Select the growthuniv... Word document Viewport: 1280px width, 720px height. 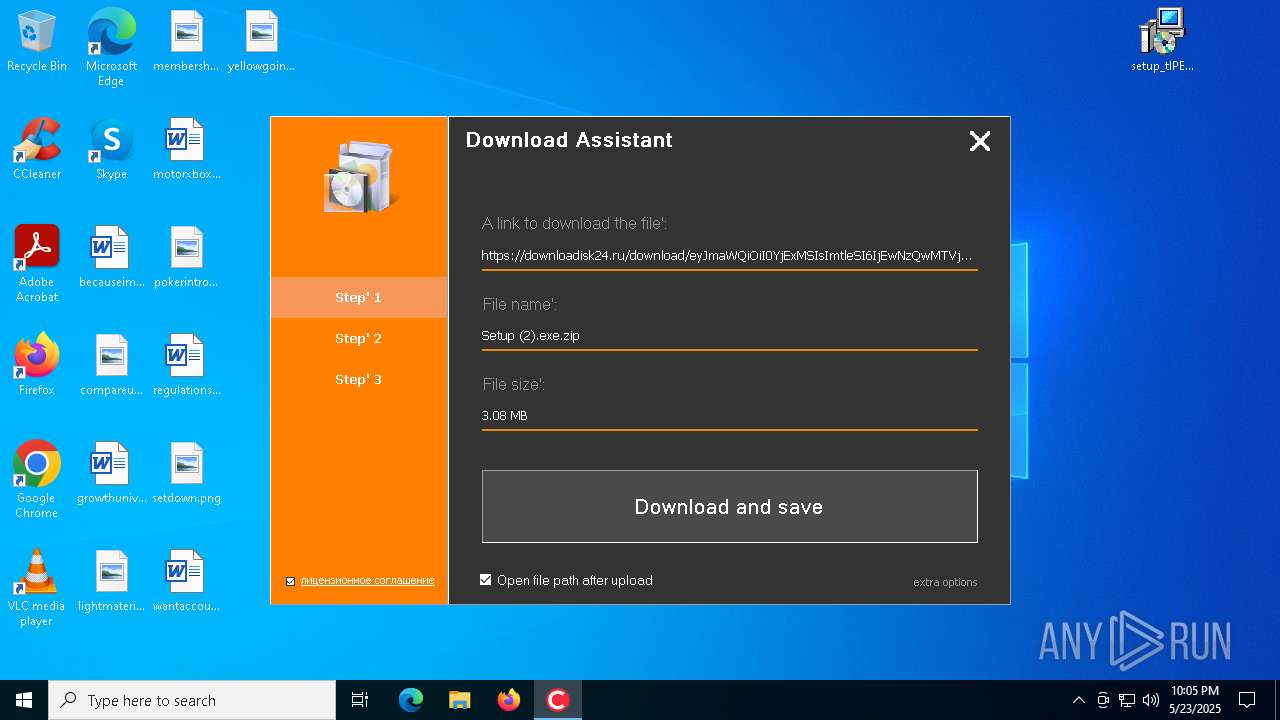pos(111,473)
